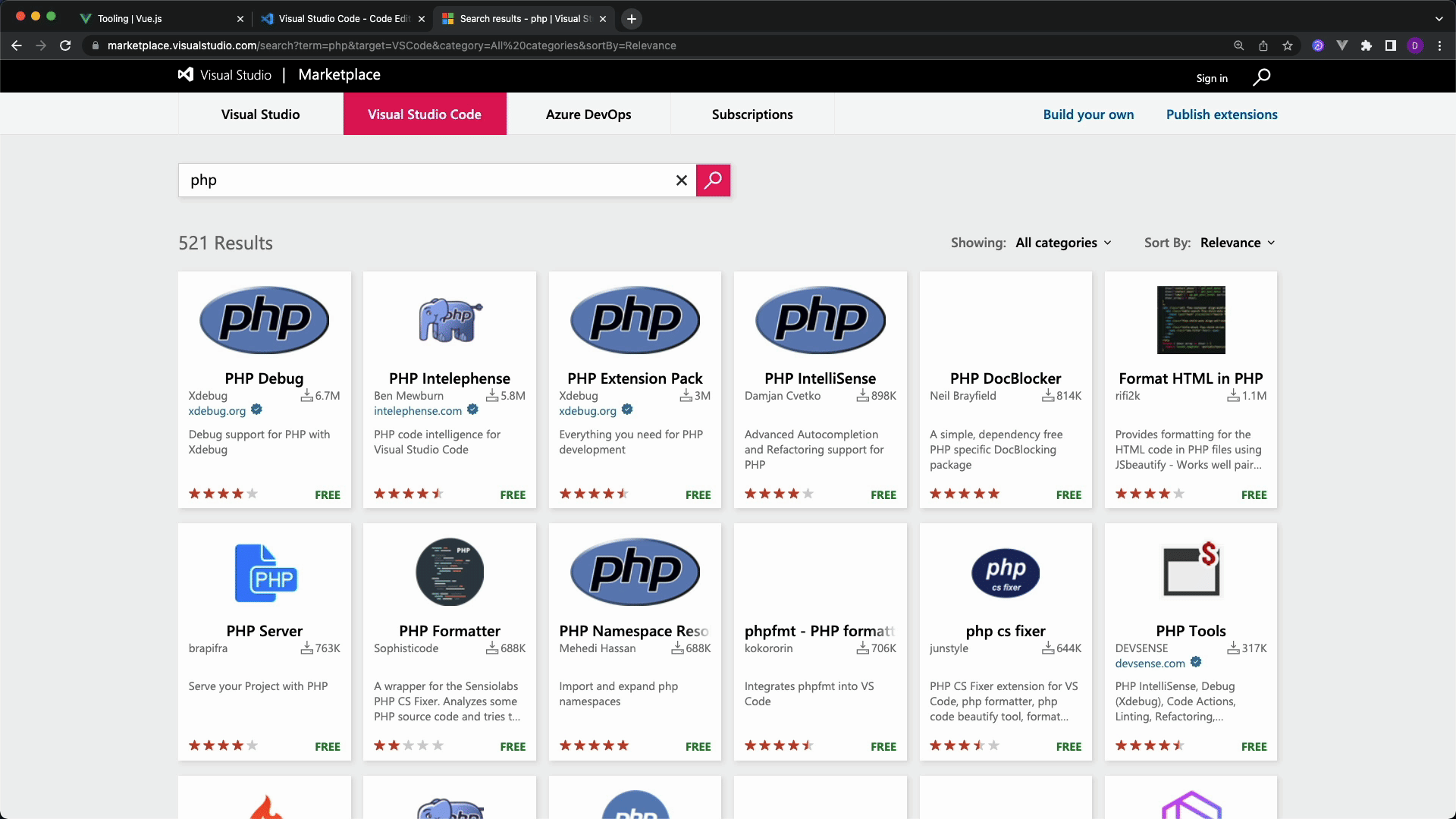Viewport: 1456px width, 819px height.
Task: Open the PHP DocBlocker extension title
Action: click(x=1006, y=378)
